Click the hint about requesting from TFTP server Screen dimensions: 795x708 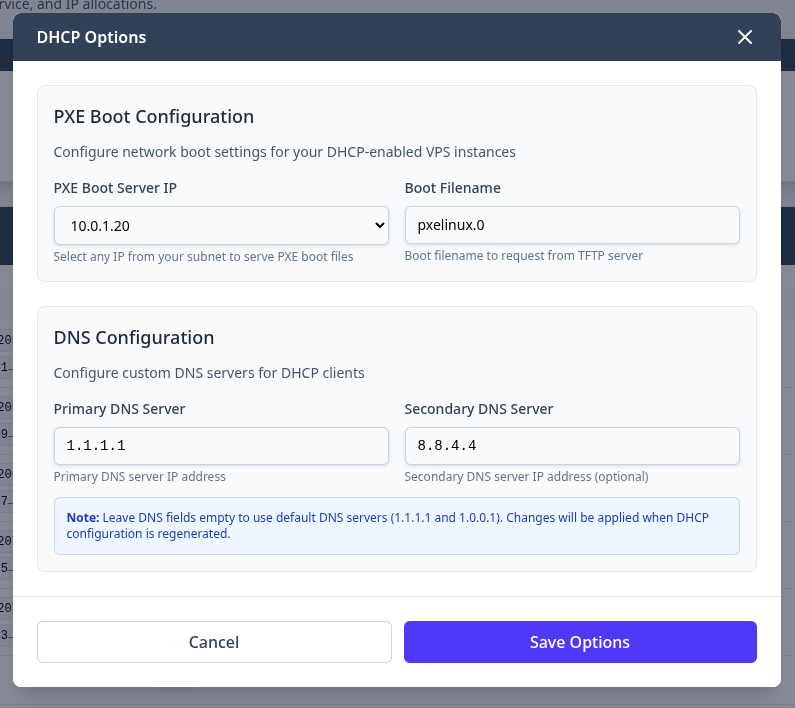pyautogui.click(x=523, y=256)
